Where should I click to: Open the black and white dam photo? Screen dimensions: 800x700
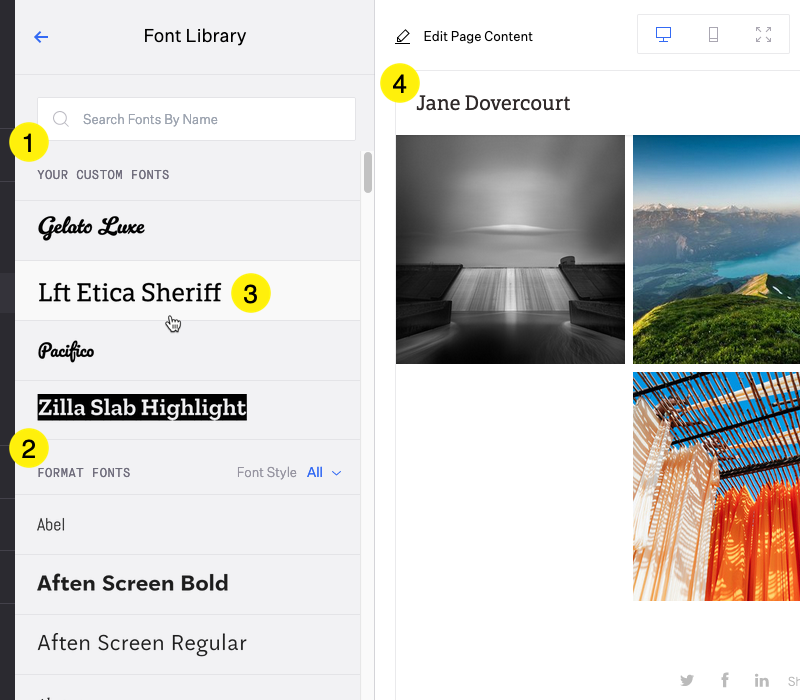click(x=510, y=249)
